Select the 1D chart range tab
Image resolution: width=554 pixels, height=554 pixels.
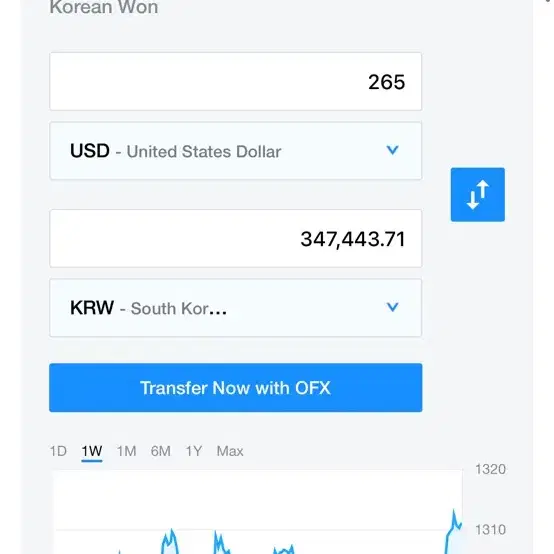click(x=58, y=451)
